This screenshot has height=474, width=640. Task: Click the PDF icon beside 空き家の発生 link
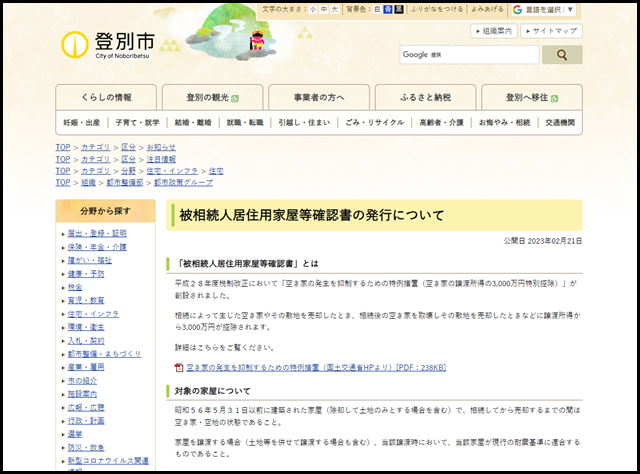pyautogui.click(x=179, y=368)
